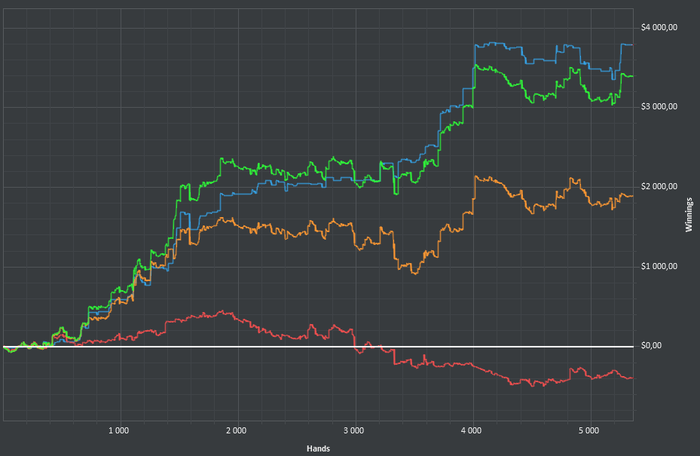This screenshot has width=700, height=456.
Task: Click the 4 000 hands tick label
Action: click(x=471, y=431)
